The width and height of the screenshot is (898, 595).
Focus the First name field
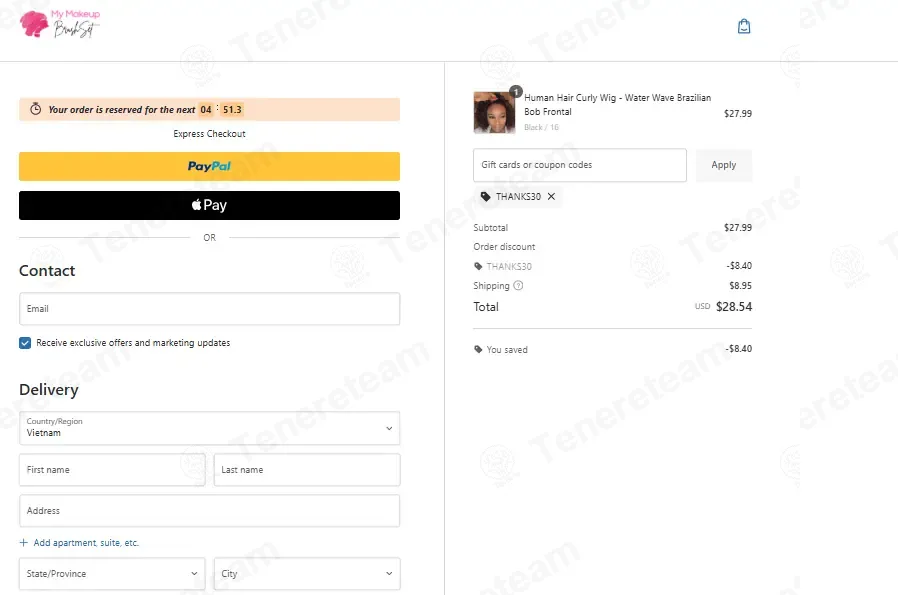112,470
